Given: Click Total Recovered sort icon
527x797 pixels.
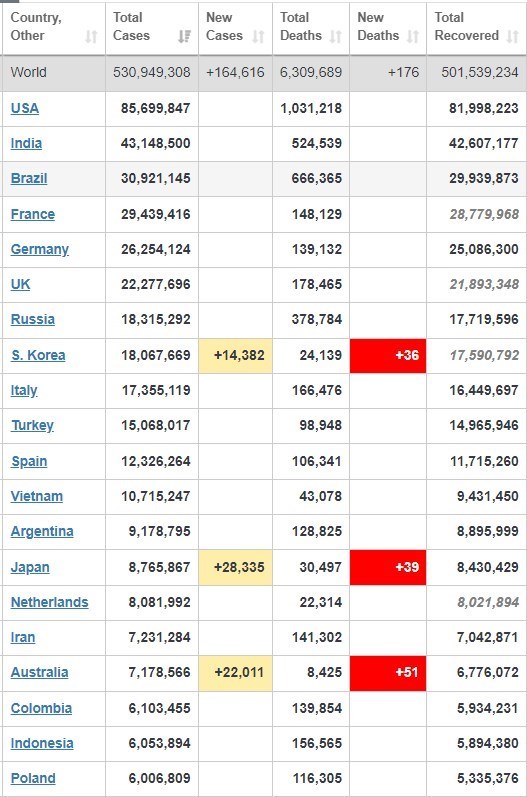Looking at the screenshot, I should click(513, 37).
